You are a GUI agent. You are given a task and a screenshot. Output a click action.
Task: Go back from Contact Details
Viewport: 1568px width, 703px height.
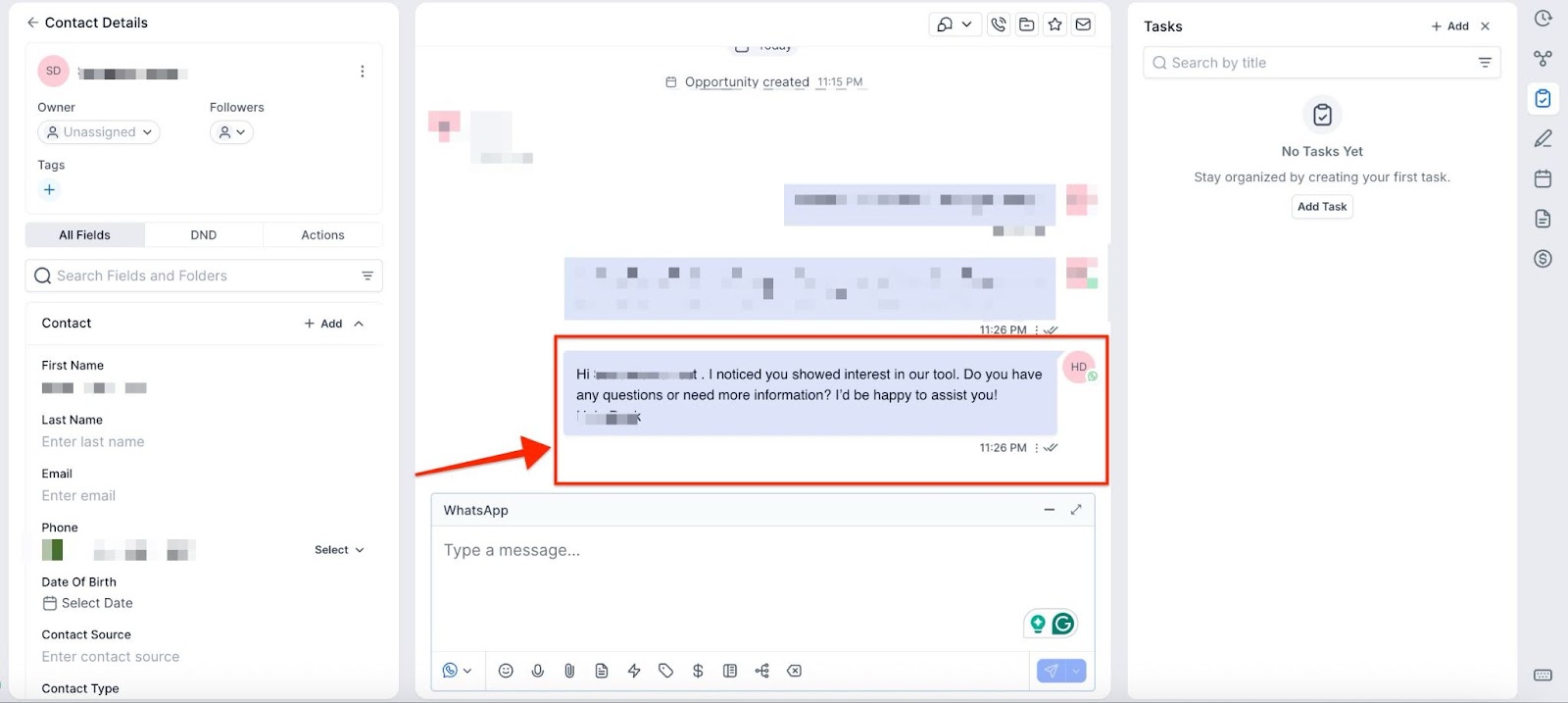point(32,23)
